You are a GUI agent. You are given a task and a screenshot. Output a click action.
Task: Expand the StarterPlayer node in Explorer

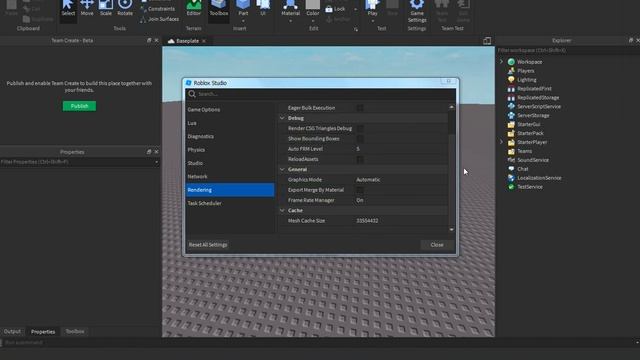pos(502,142)
